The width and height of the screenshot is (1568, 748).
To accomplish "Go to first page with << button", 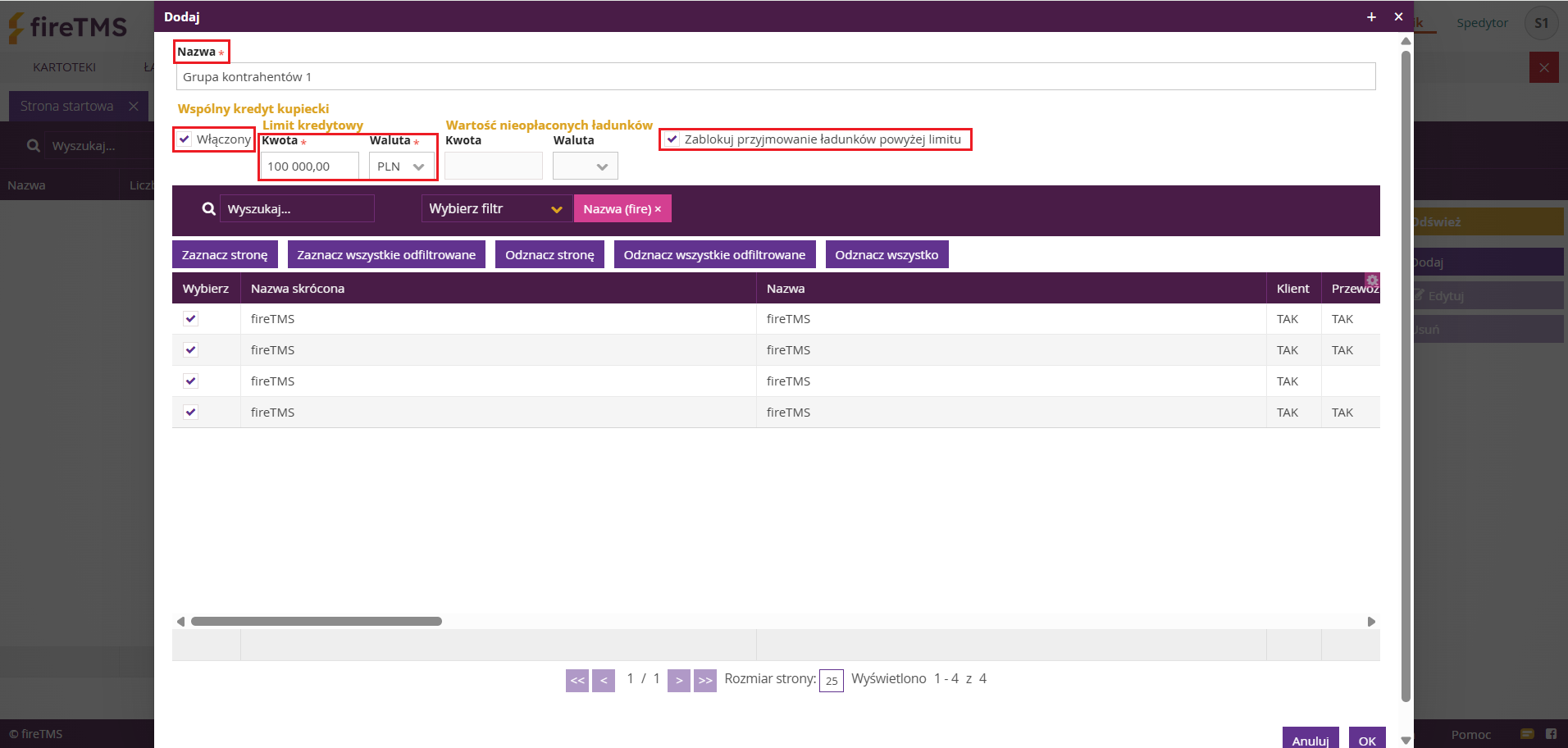I will click(x=577, y=680).
